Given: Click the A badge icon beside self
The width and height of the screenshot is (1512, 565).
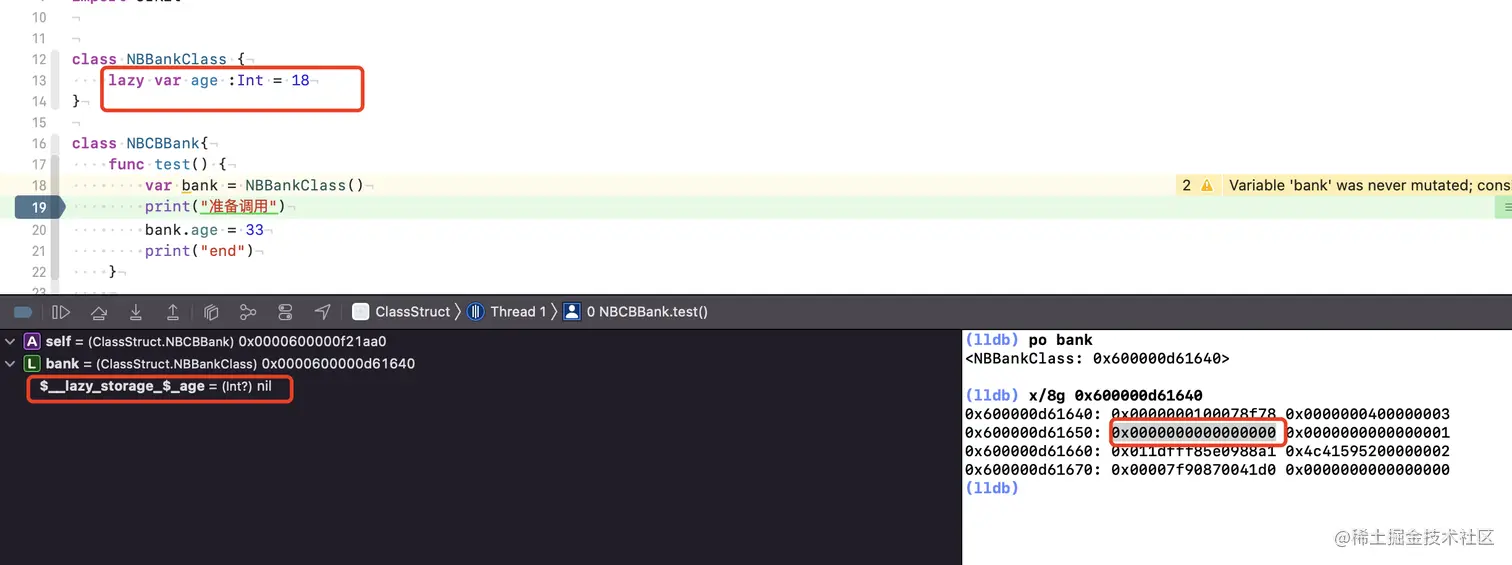Looking at the screenshot, I should click(x=32, y=342).
